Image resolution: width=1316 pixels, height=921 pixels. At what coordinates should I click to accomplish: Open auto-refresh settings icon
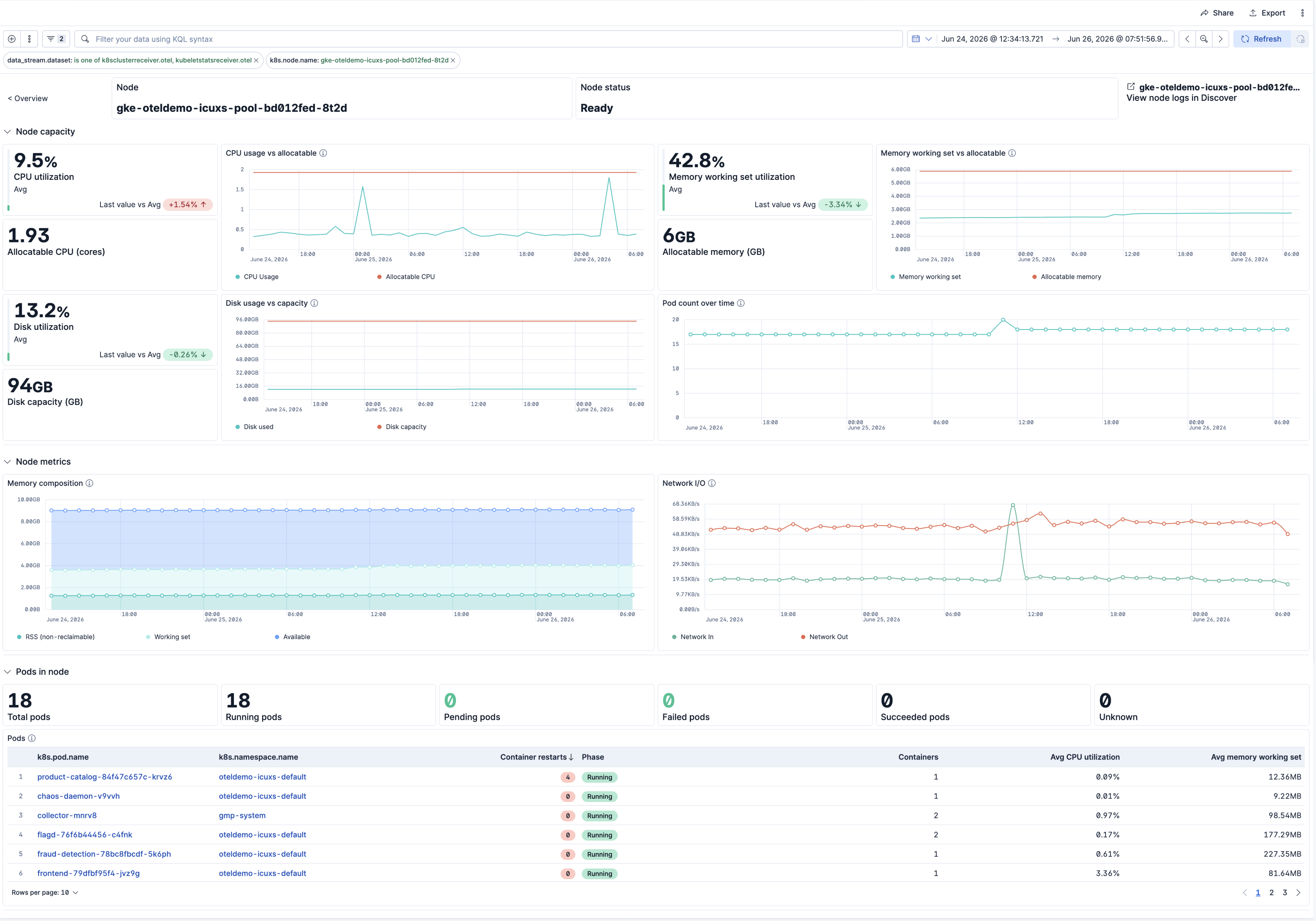[1301, 39]
